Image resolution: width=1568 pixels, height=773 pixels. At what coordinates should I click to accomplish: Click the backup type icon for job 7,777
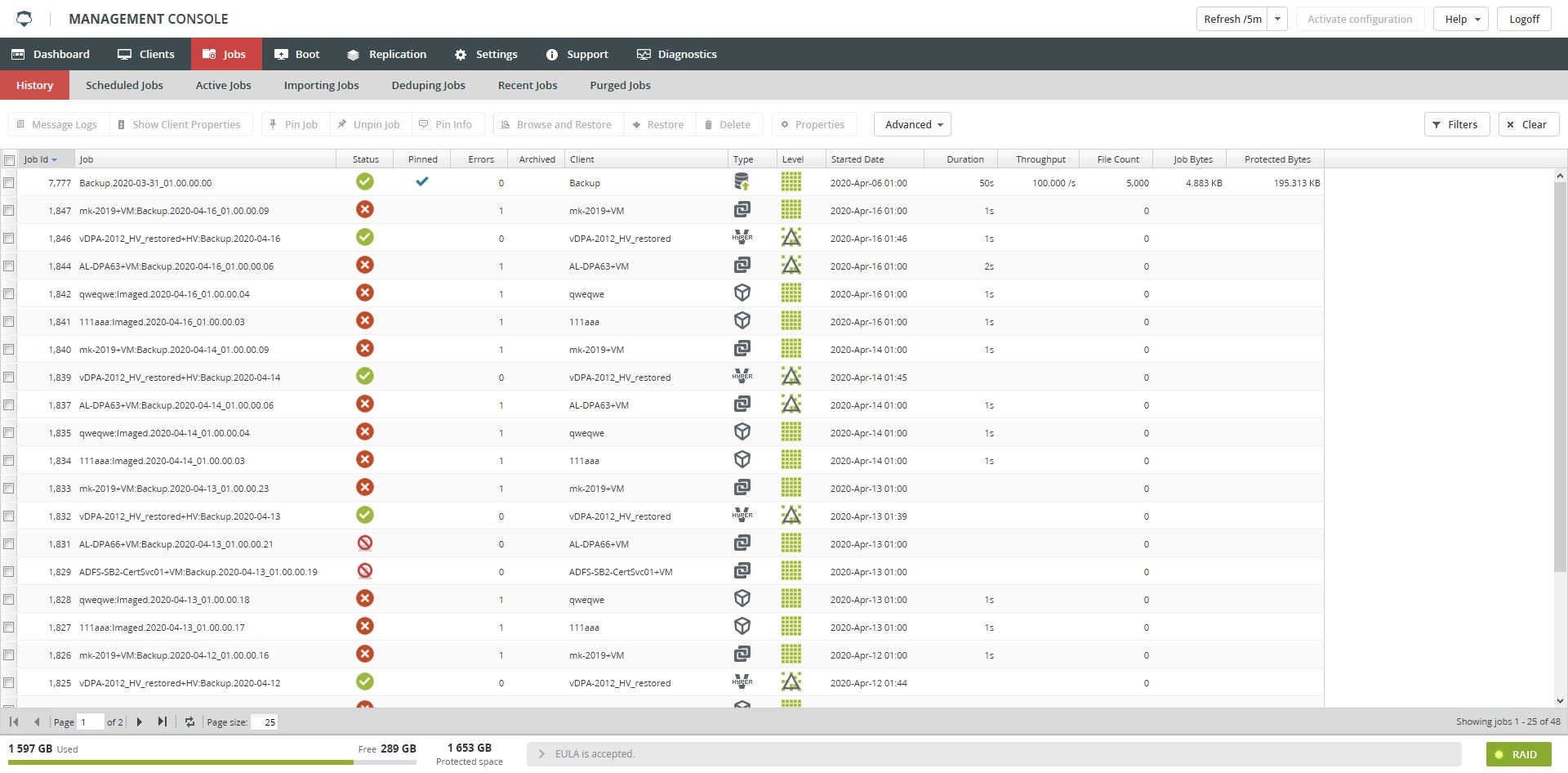(x=742, y=181)
